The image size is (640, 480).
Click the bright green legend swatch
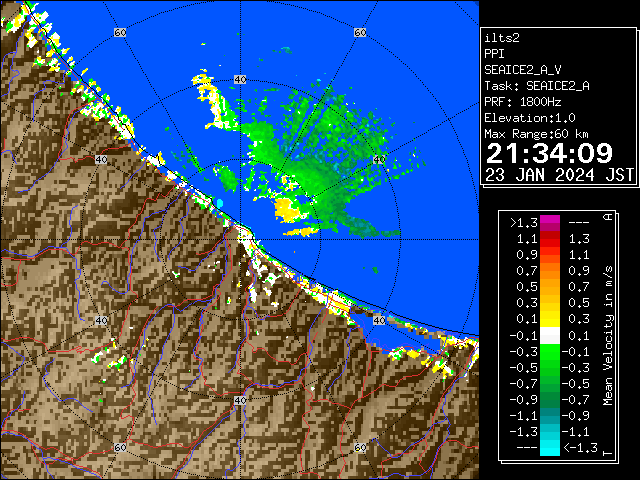[x=550, y=352]
